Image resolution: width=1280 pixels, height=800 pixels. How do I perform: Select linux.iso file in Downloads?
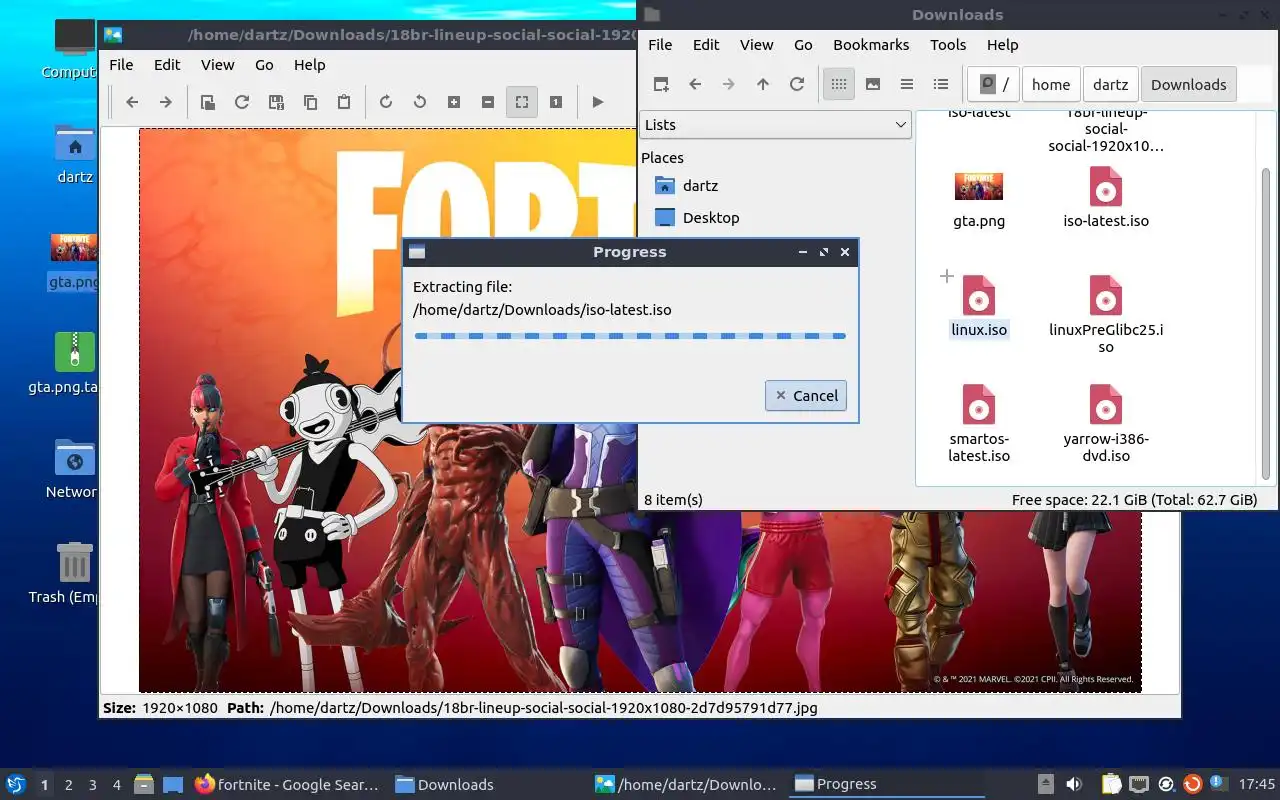(979, 307)
